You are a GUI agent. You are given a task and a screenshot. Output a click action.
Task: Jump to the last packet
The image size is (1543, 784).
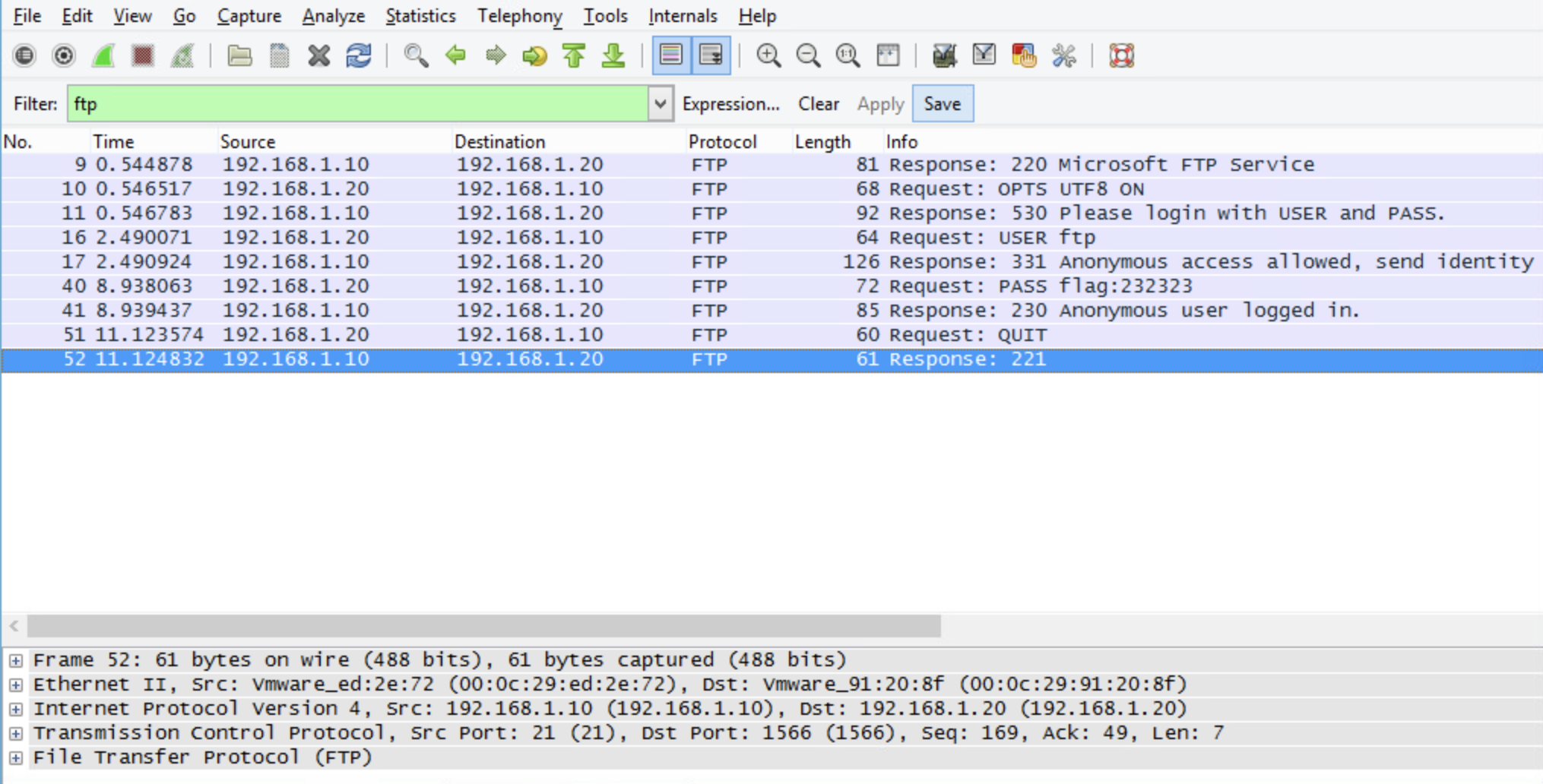coord(613,55)
